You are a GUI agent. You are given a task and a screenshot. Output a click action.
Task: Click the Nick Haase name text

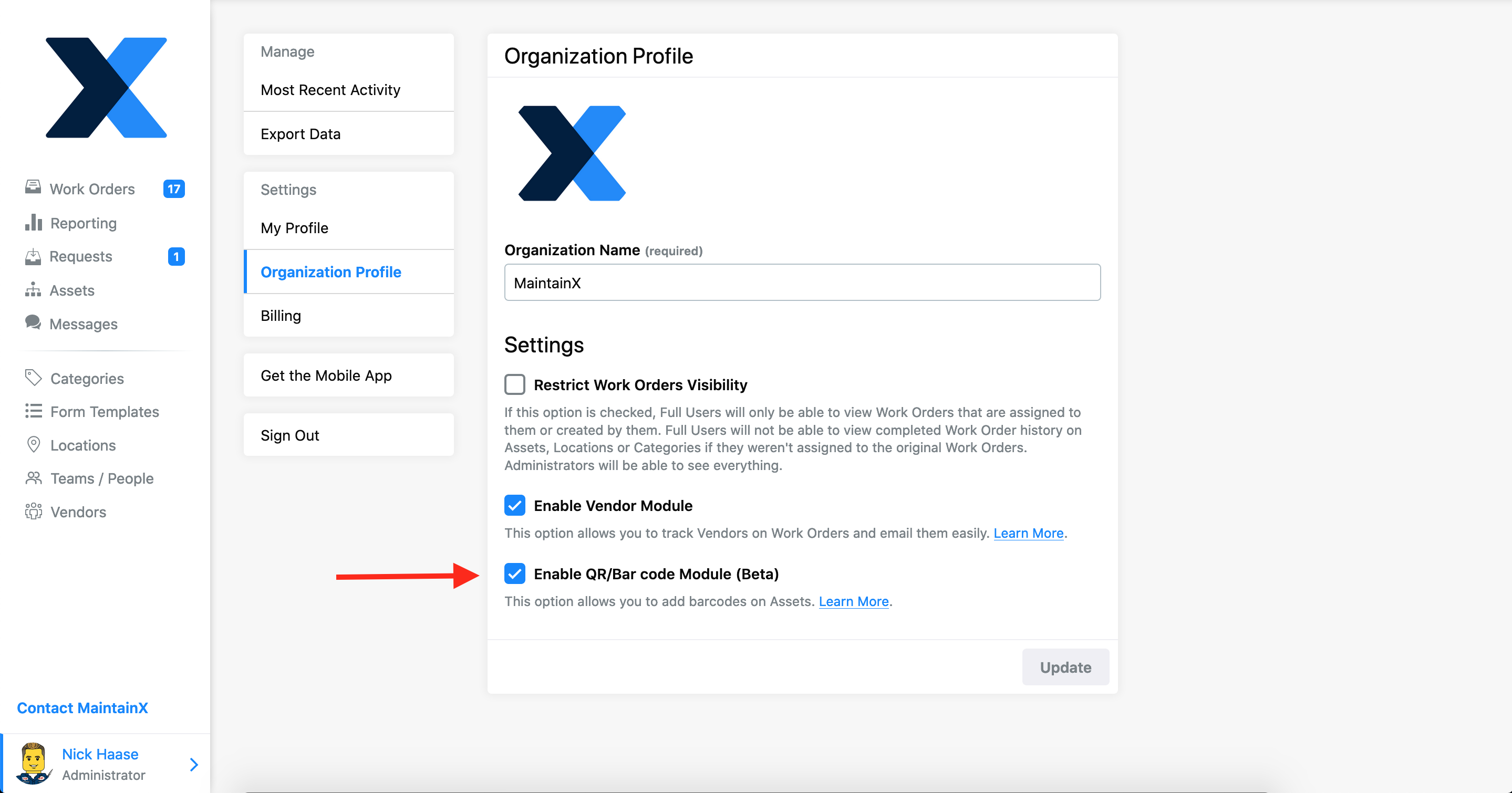tap(100, 754)
